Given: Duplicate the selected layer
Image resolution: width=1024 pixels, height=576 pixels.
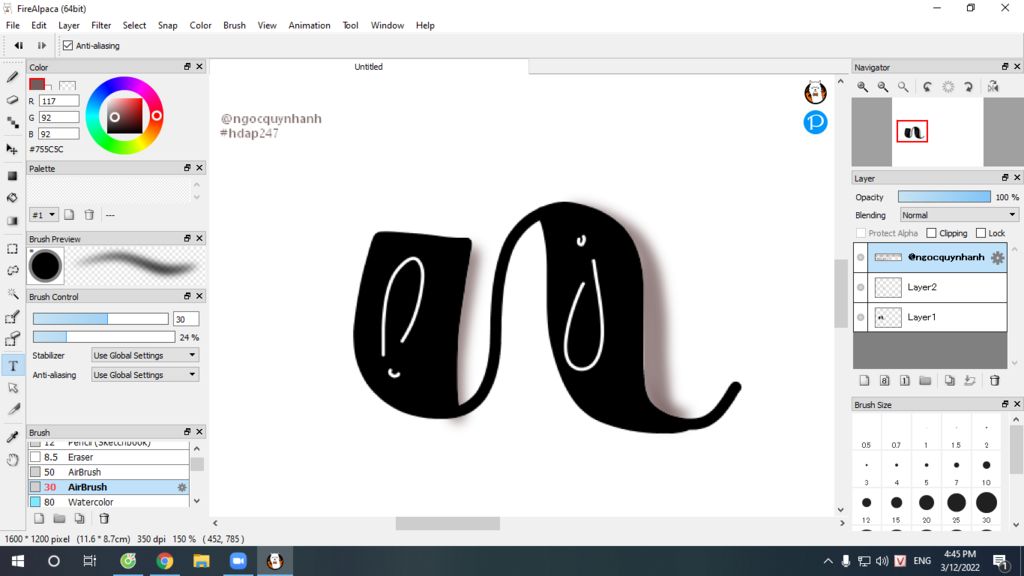Looking at the screenshot, I should point(950,381).
